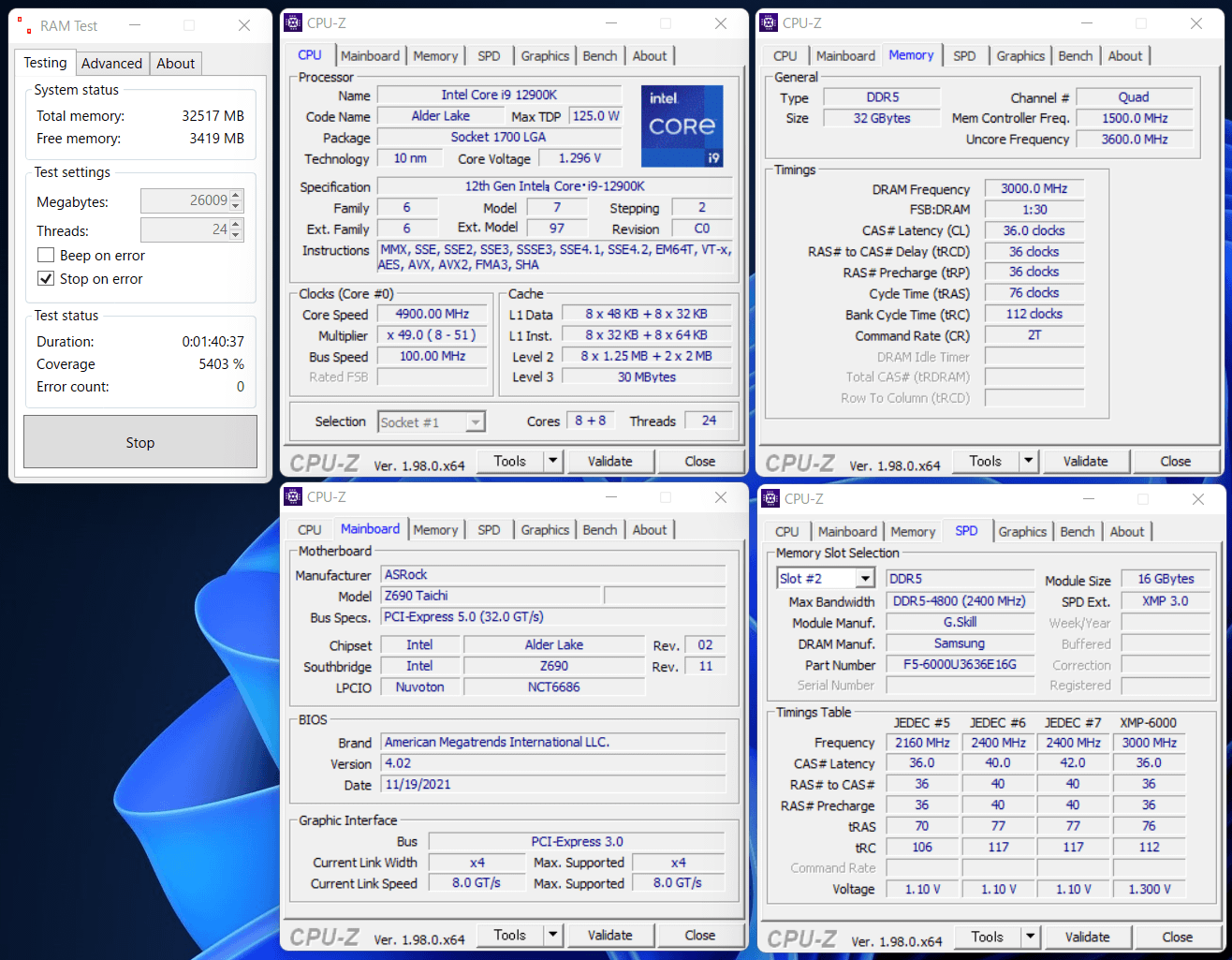The image size is (1232, 960).
Task: Open About tab in RAM Test
Action: coord(175,64)
